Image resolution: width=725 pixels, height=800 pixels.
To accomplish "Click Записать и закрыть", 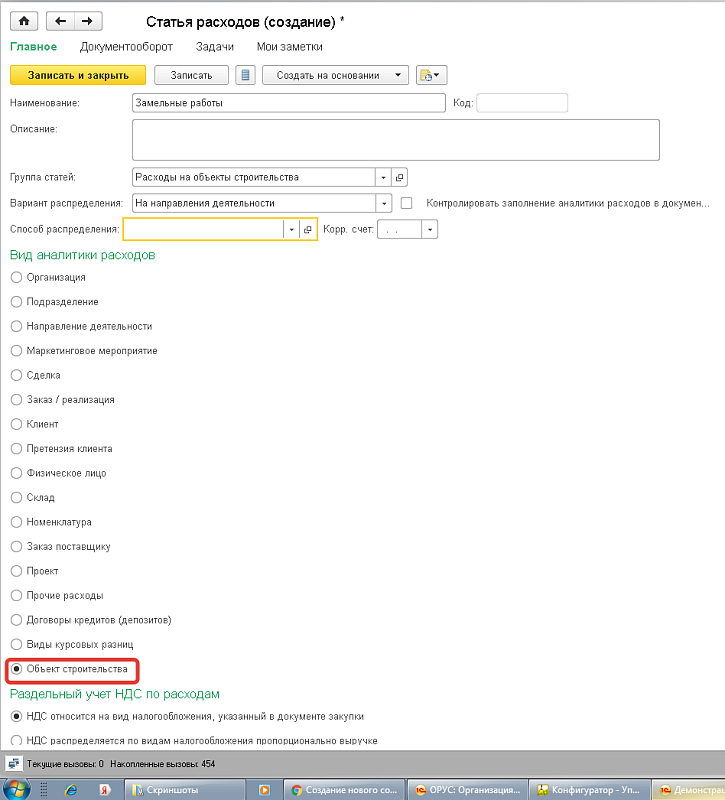I will (78, 75).
